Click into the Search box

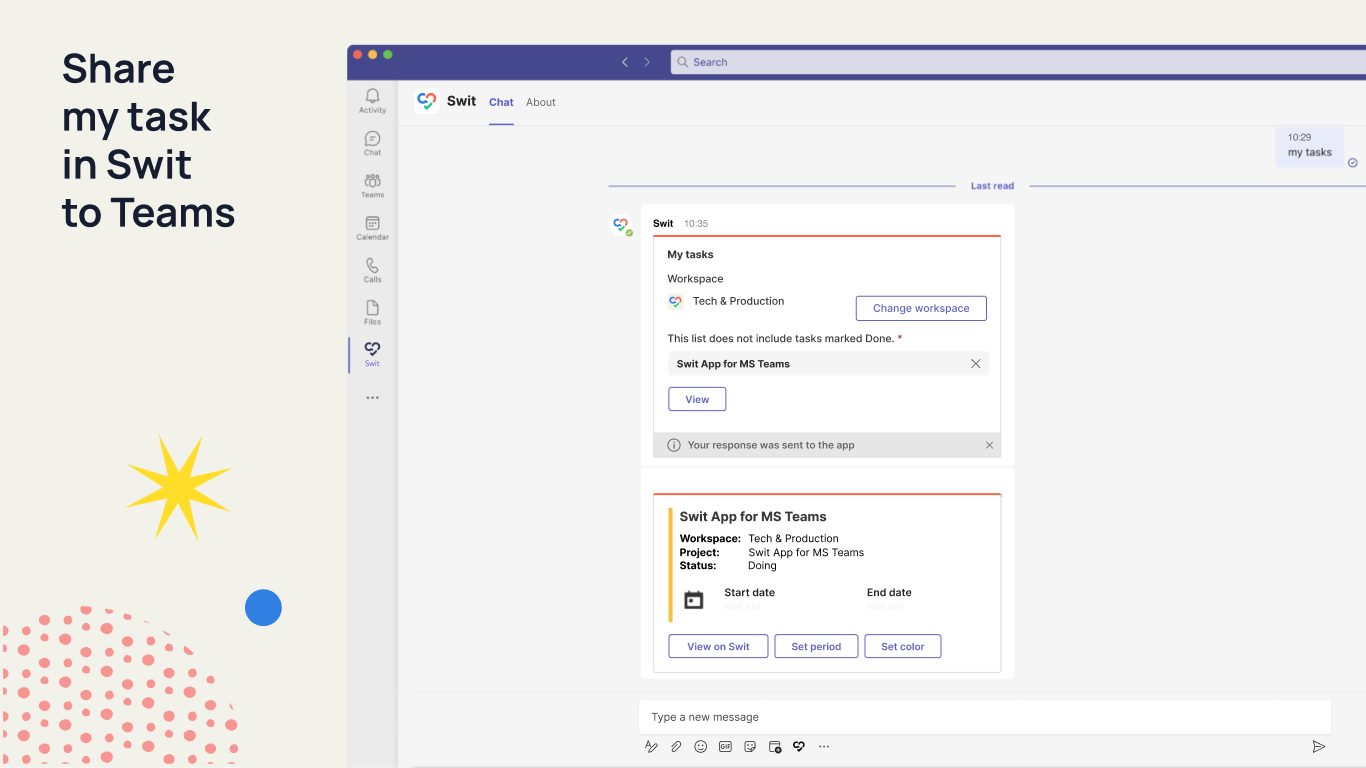pyautogui.click(x=1018, y=62)
